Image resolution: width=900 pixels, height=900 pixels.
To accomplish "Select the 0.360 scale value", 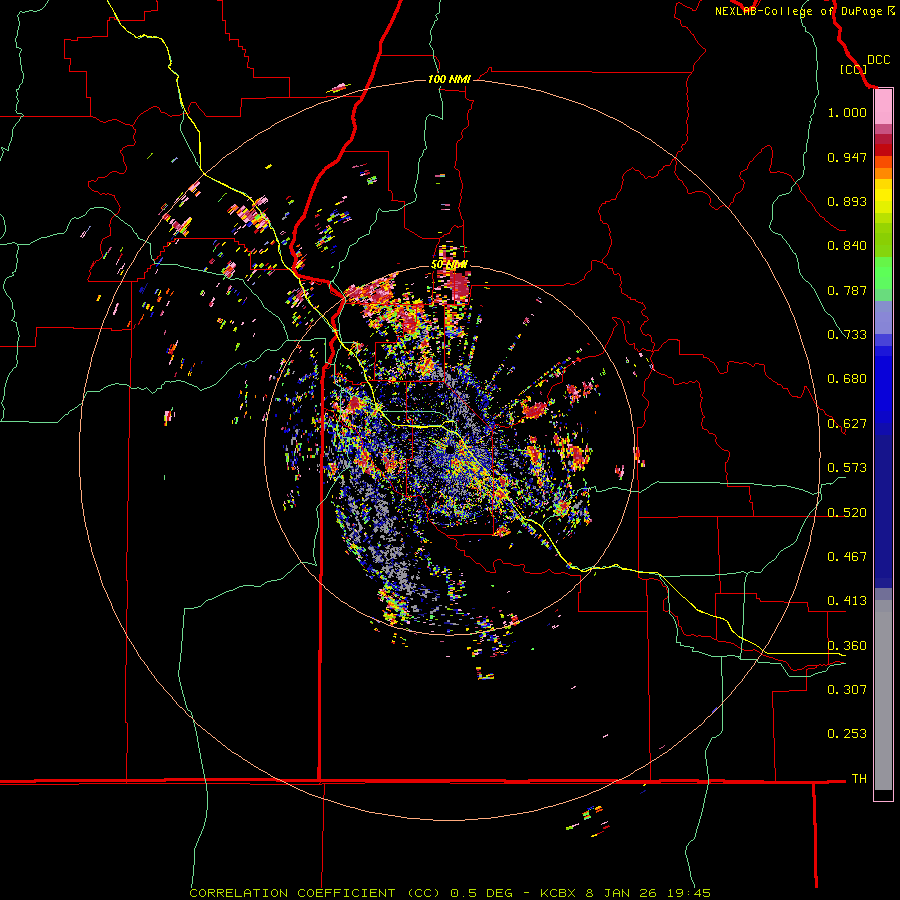I will tap(847, 646).
